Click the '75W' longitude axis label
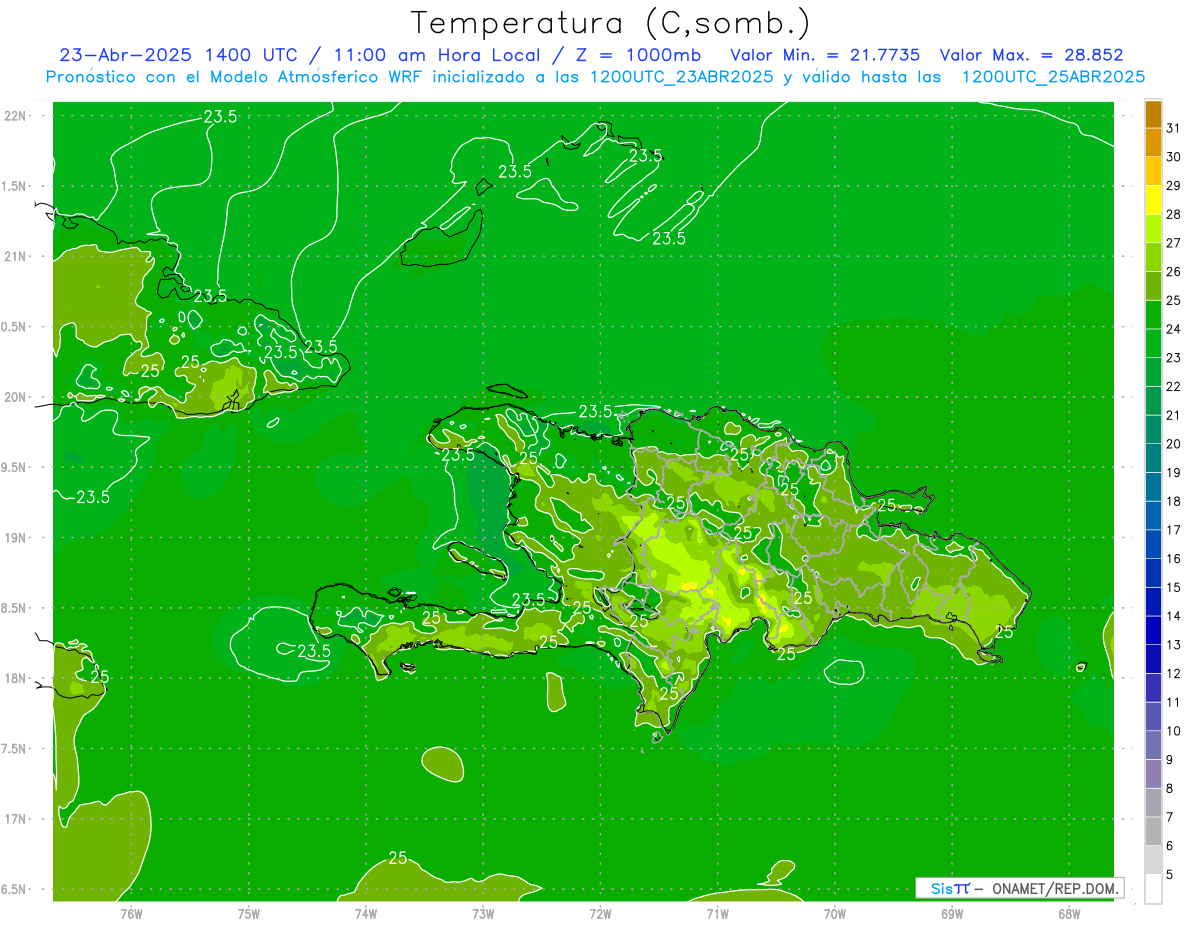Screen dimensions: 1200x927 pos(249,913)
